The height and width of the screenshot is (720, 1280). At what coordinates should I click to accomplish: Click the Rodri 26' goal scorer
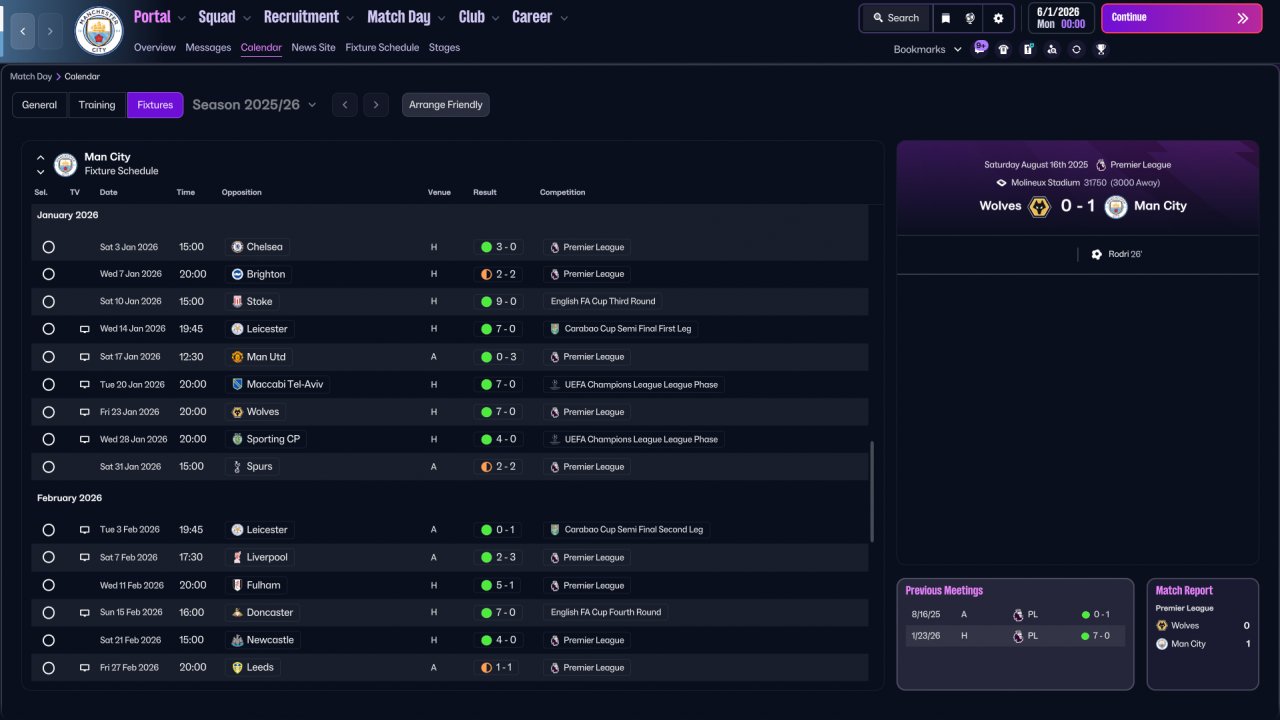tap(1117, 255)
